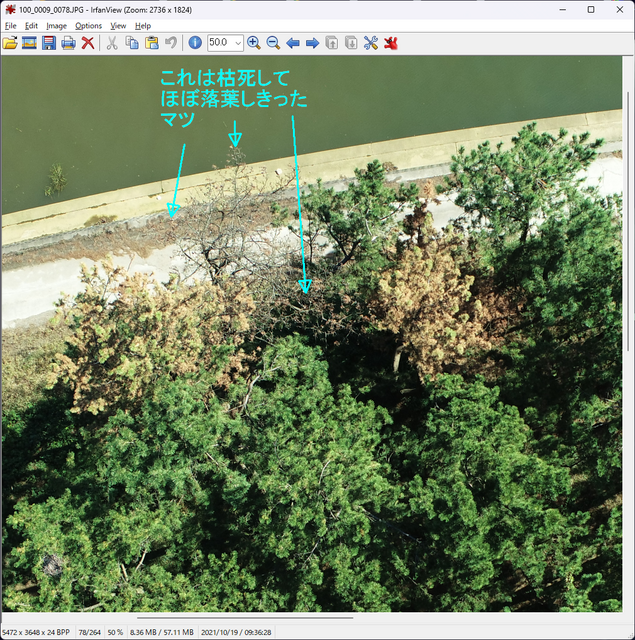Click the vertical scrollbar thumb
This screenshot has width=635, height=640.
pos(628,221)
